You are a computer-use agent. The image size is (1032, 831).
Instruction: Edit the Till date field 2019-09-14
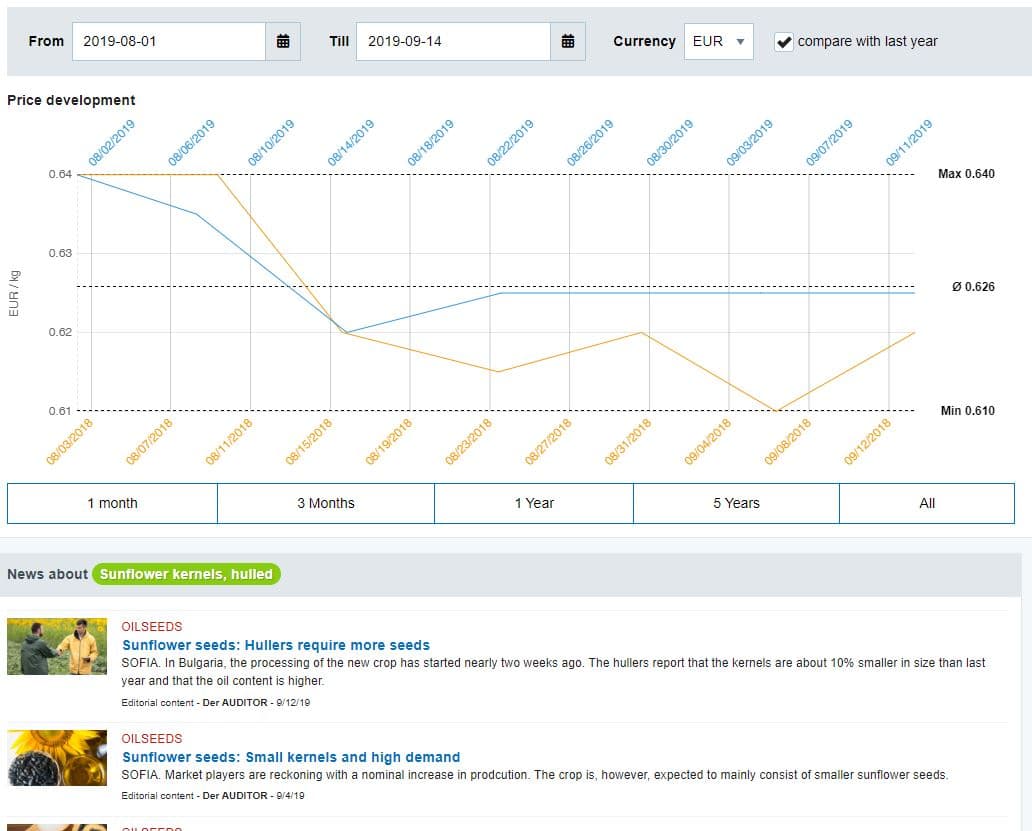point(453,41)
